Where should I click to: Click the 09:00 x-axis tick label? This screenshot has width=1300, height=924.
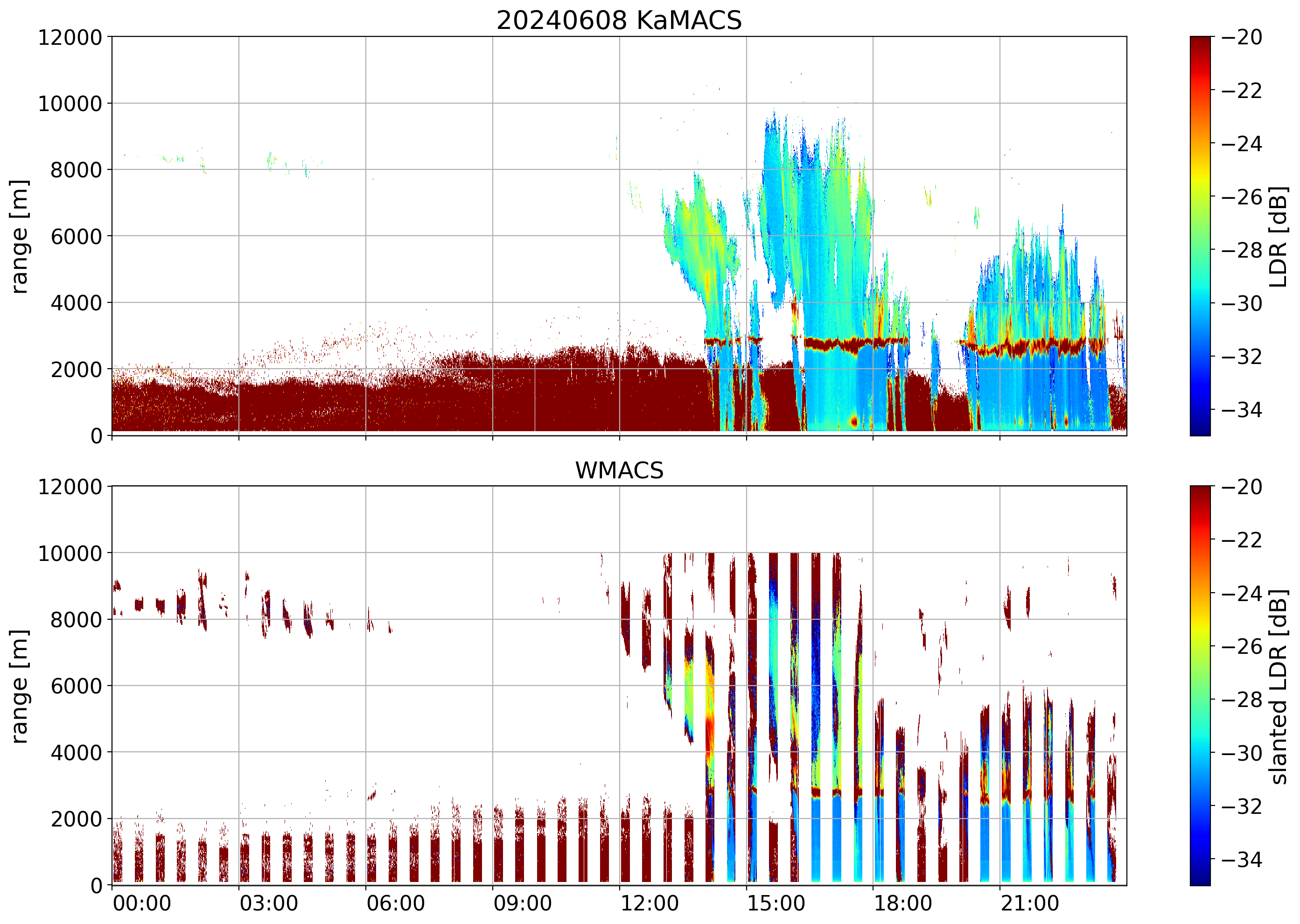click(x=522, y=903)
